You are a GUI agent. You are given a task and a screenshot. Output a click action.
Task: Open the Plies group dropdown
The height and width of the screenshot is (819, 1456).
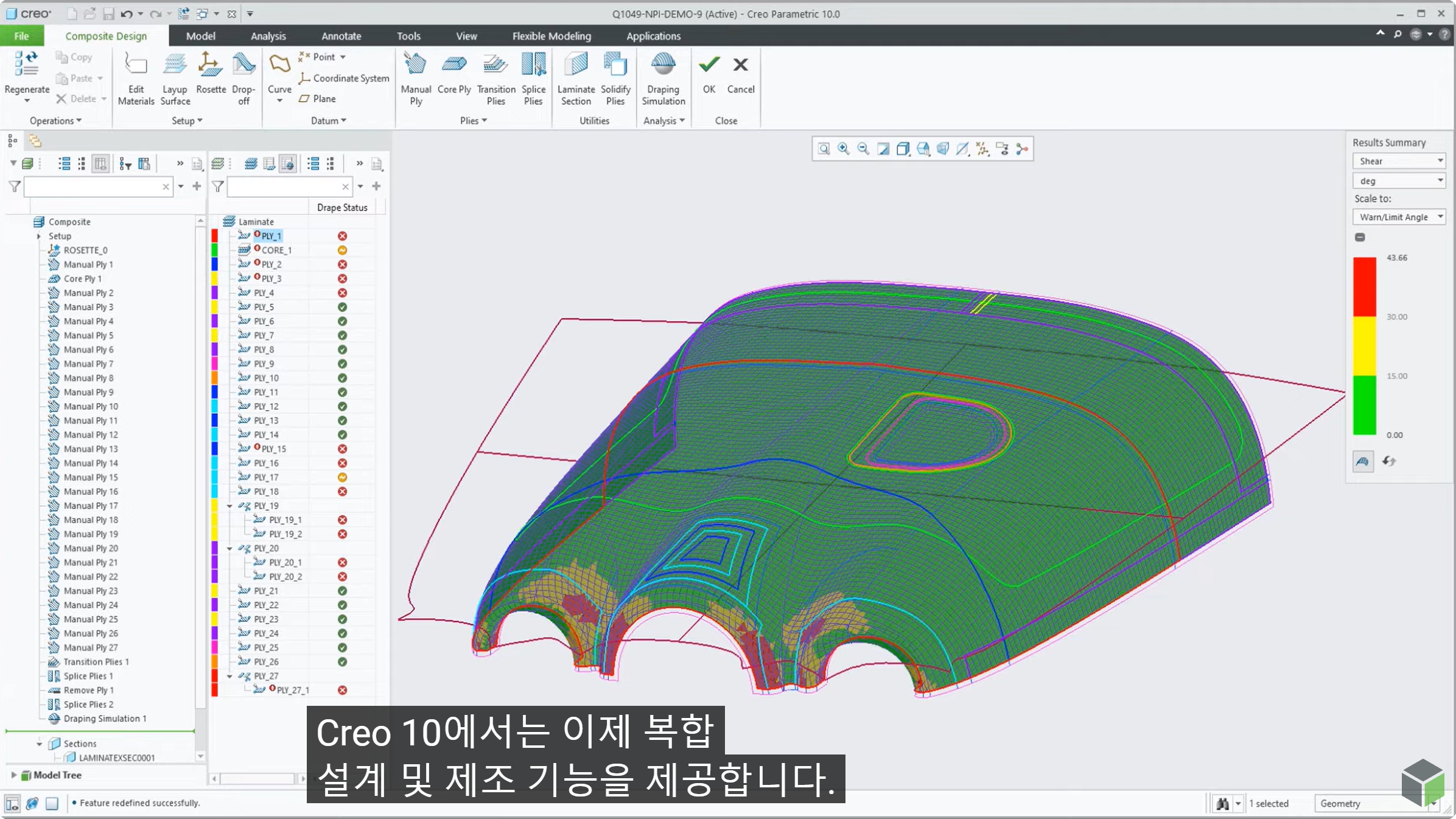click(x=473, y=120)
